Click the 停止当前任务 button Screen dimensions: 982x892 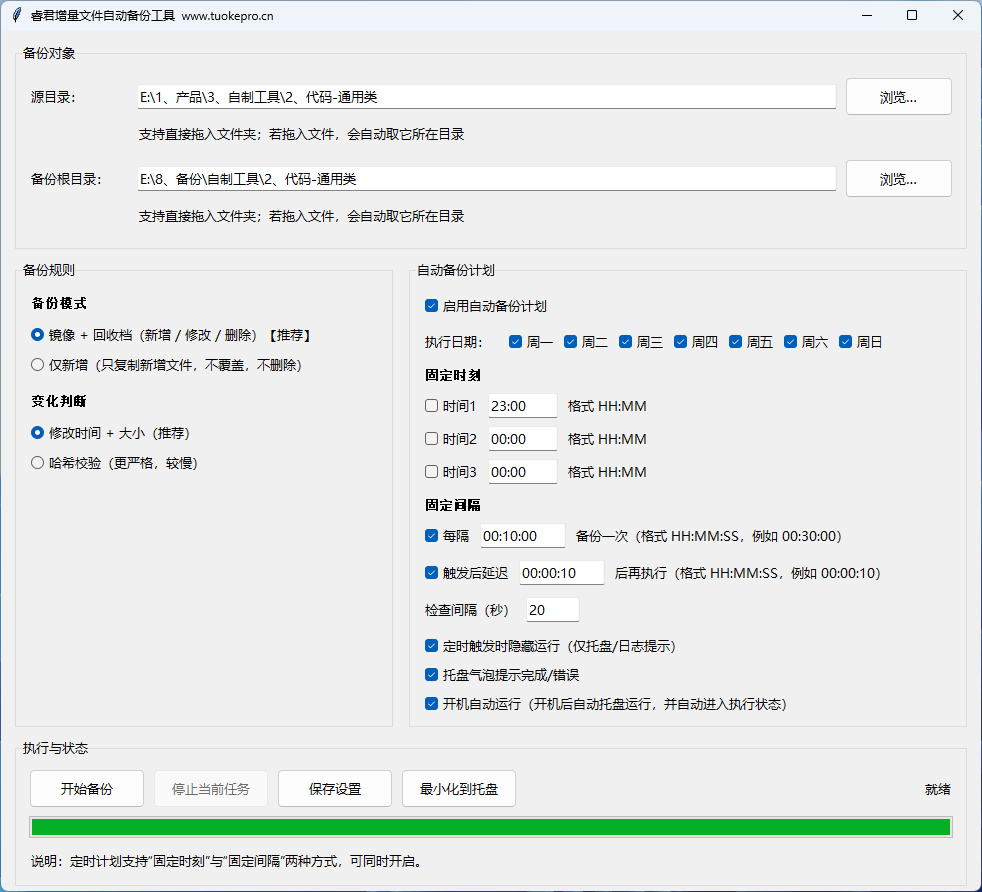(211, 789)
